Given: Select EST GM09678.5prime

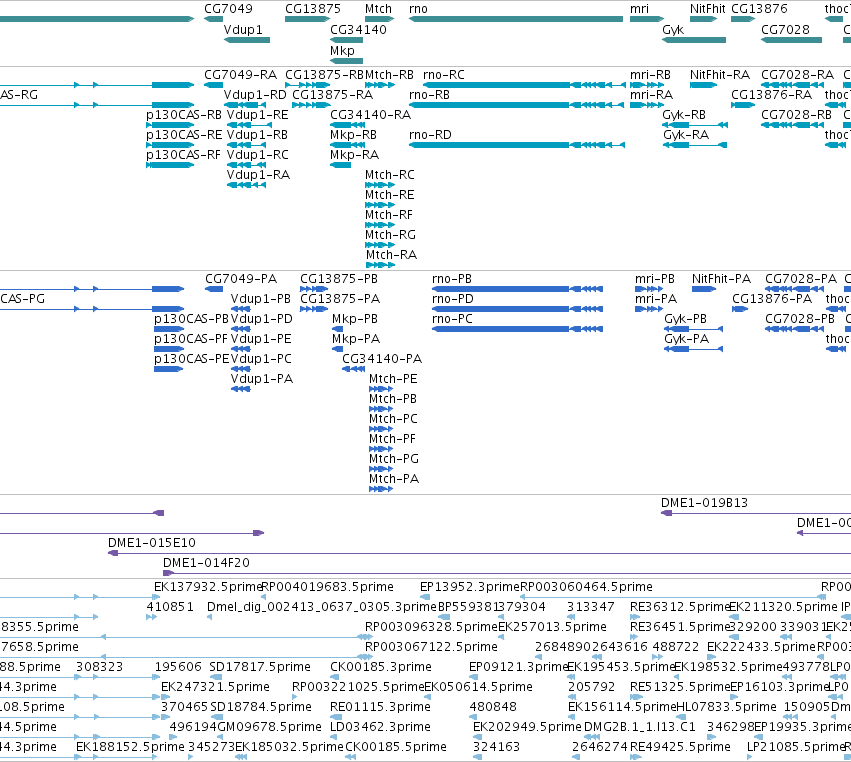Looking at the screenshot, I should pyautogui.click(x=270, y=727).
